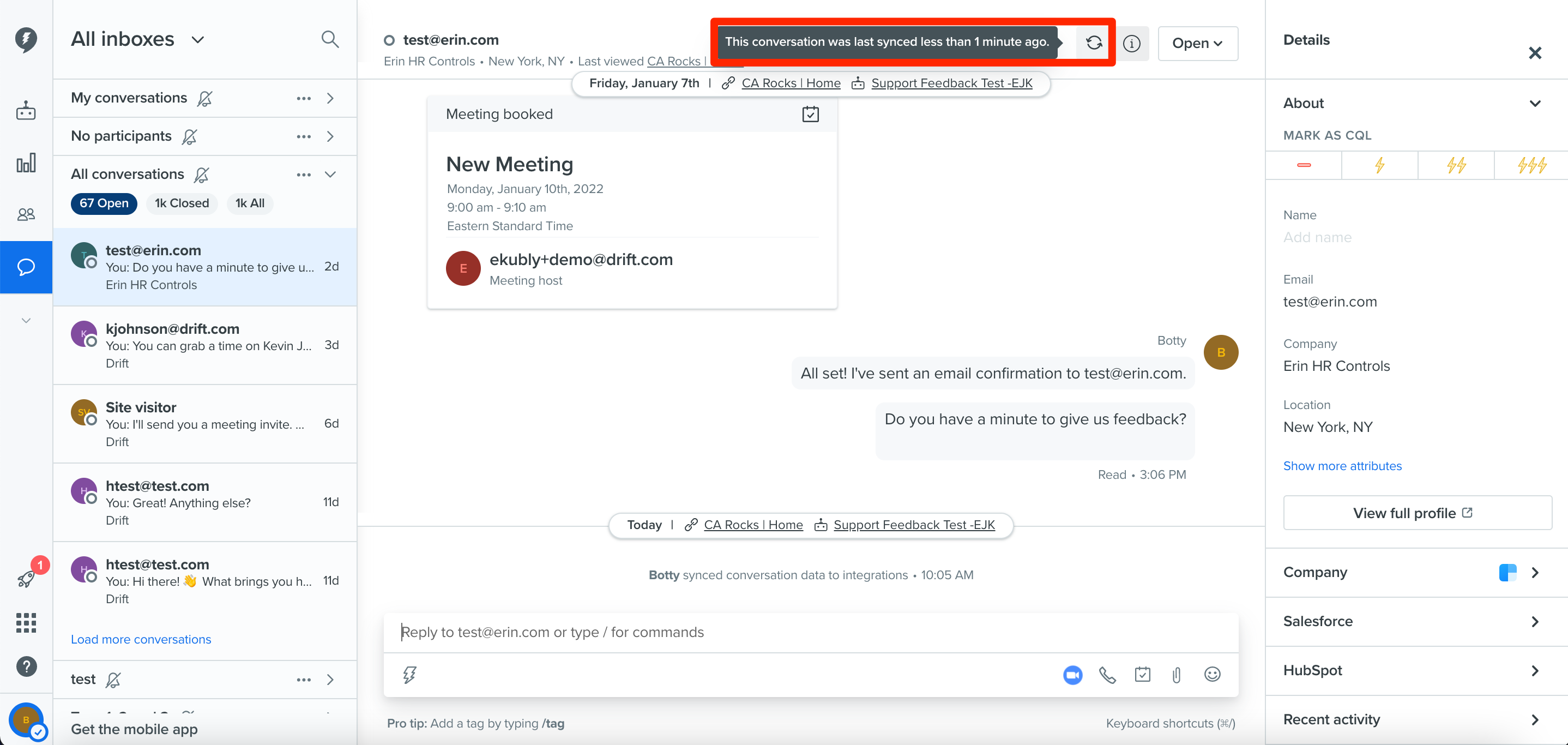Screen dimensions: 1568x745
Task: Open the conversation info icon
Action: [1131, 43]
